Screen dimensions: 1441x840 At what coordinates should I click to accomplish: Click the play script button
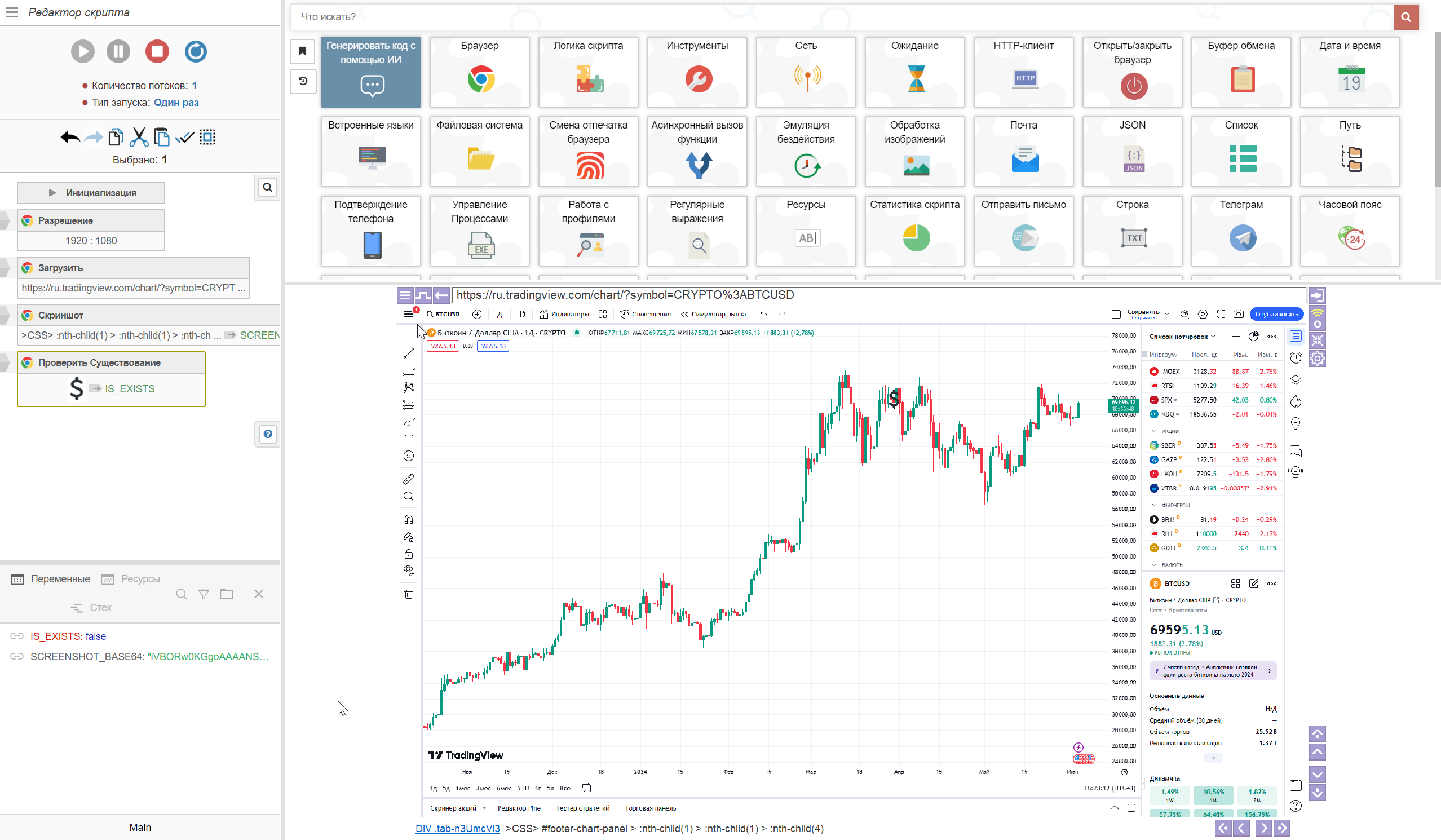[x=82, y=51]
